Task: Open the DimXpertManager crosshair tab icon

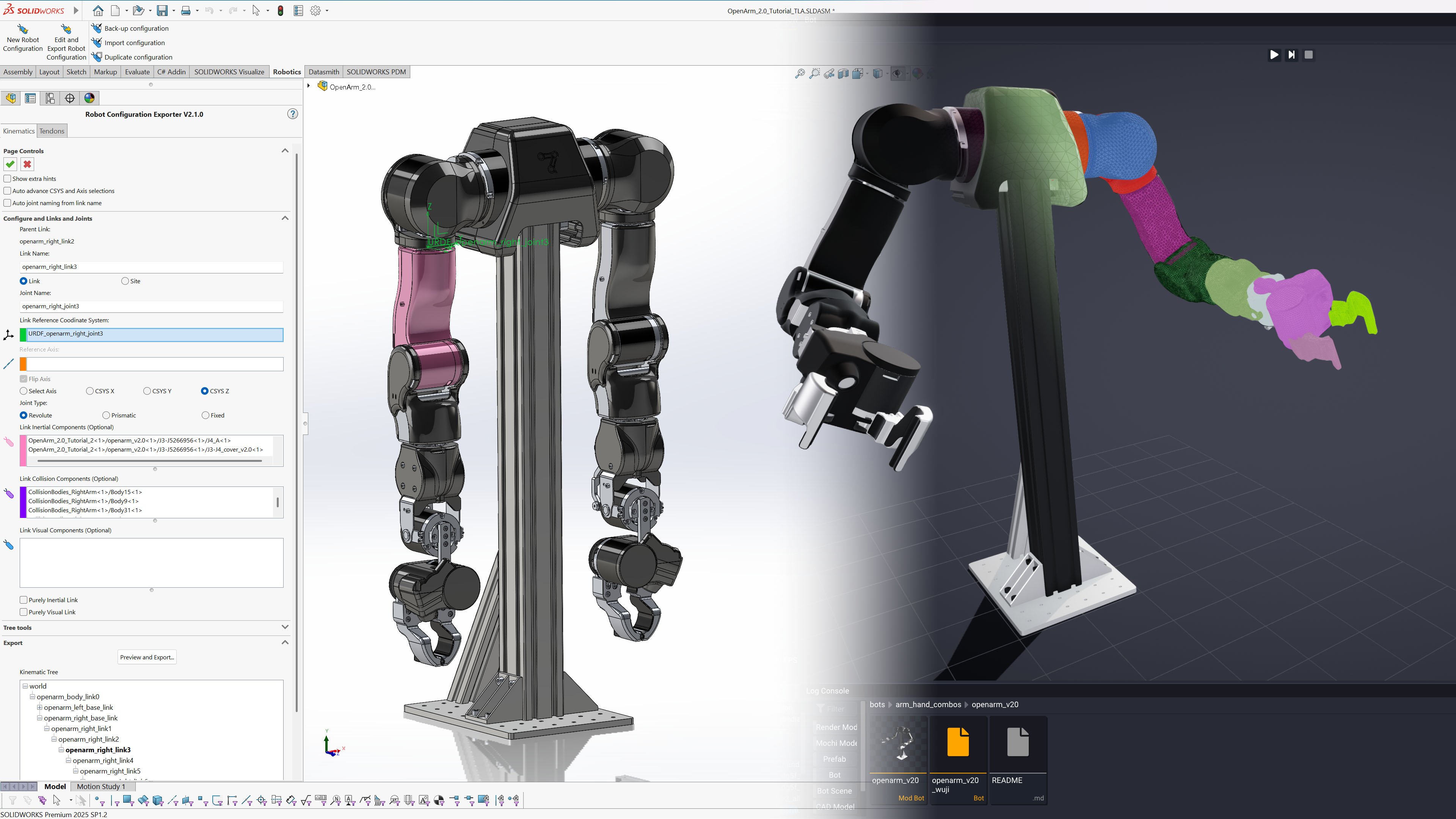Action: coord(70,98)
